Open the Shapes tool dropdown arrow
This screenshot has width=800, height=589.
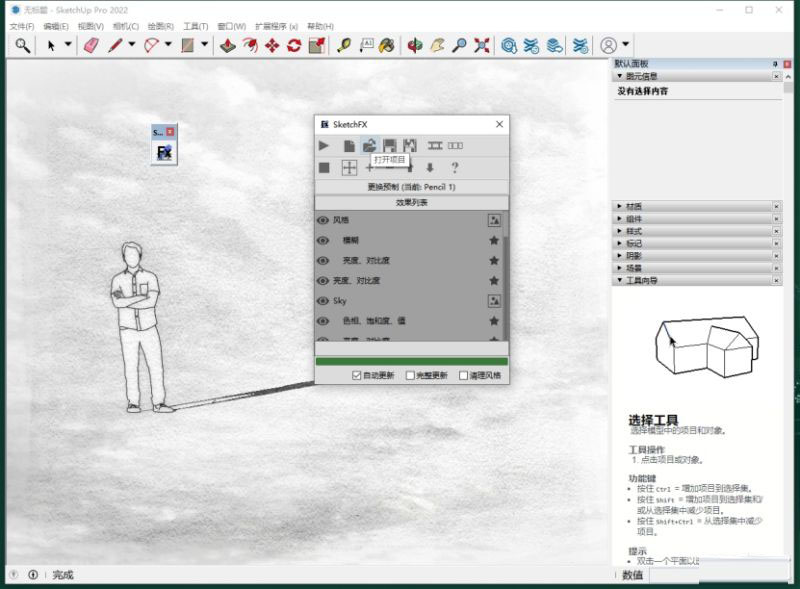[204, 45]
